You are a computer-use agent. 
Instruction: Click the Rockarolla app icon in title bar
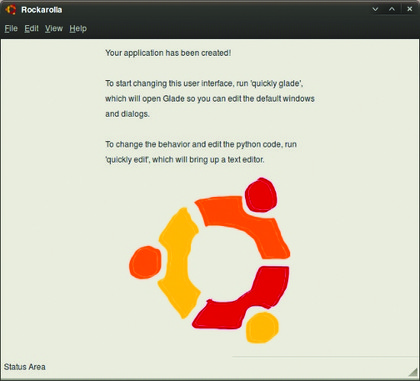click(x=10, y=10)
